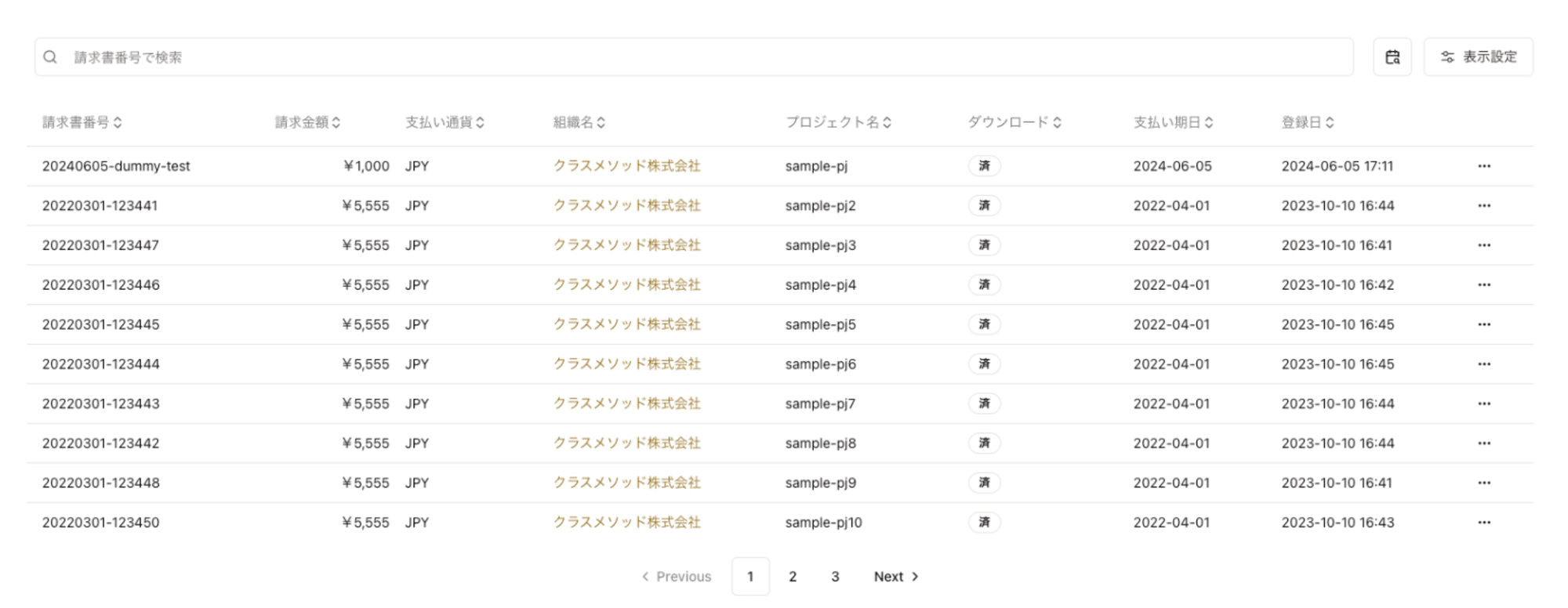Click the 請求書番号で検索 search field
The height and width of the screenshot is (608, 1568).
[694, 57]
